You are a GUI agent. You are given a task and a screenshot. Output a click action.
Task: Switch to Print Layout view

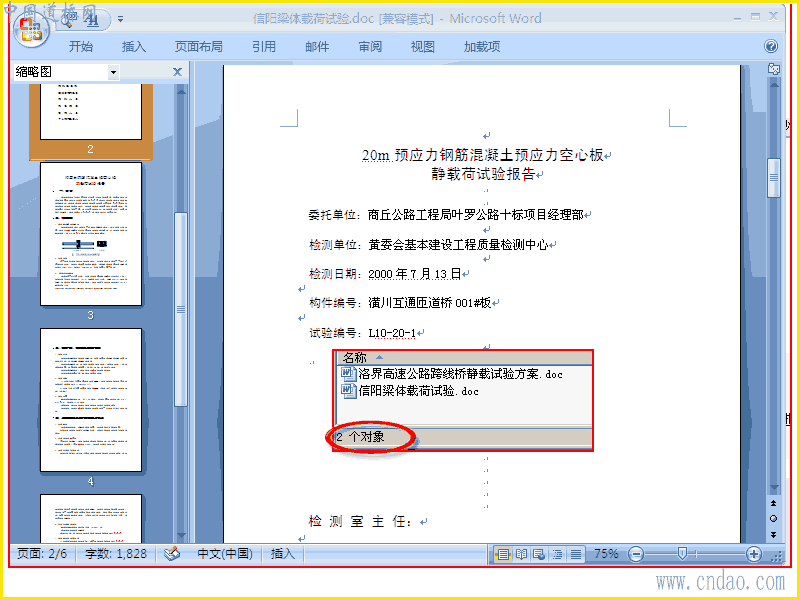[503, 554]
